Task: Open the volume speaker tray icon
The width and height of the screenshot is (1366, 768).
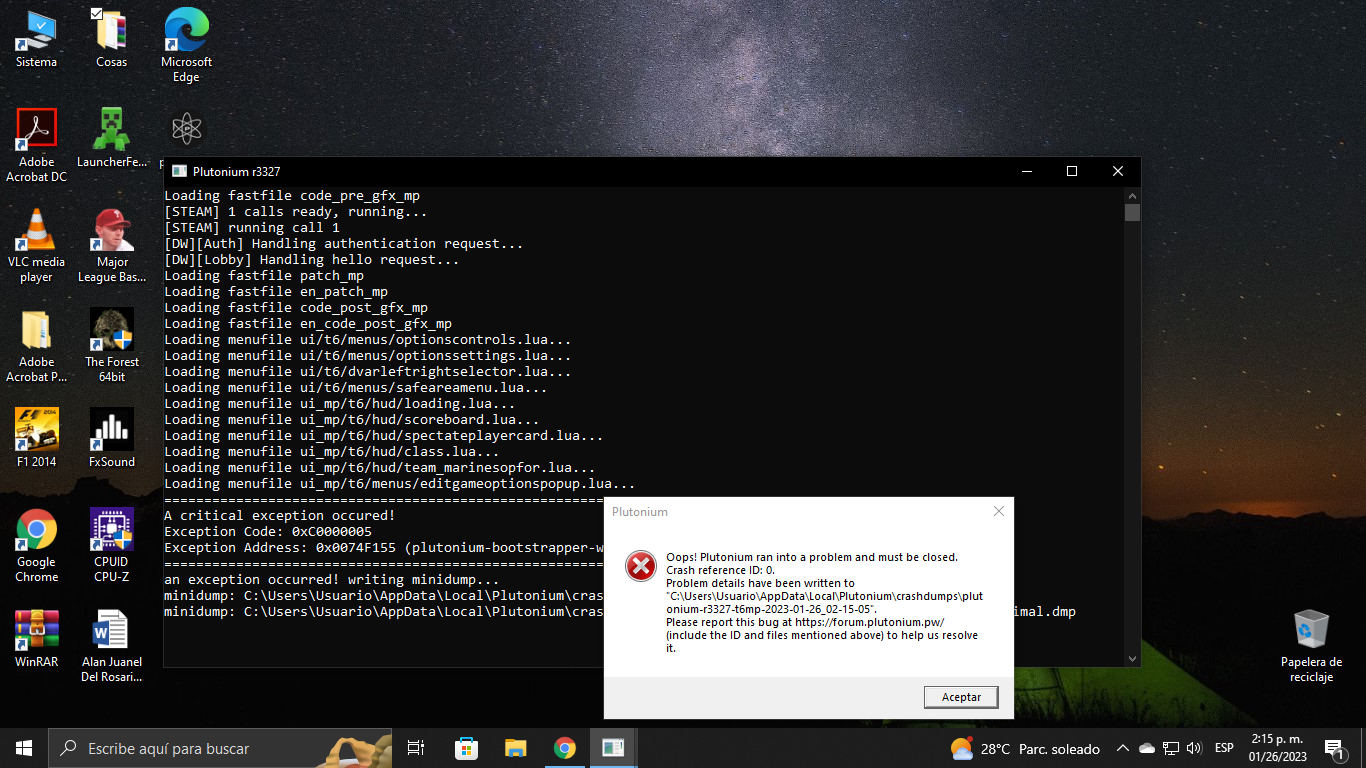Action: (1193, 748)
